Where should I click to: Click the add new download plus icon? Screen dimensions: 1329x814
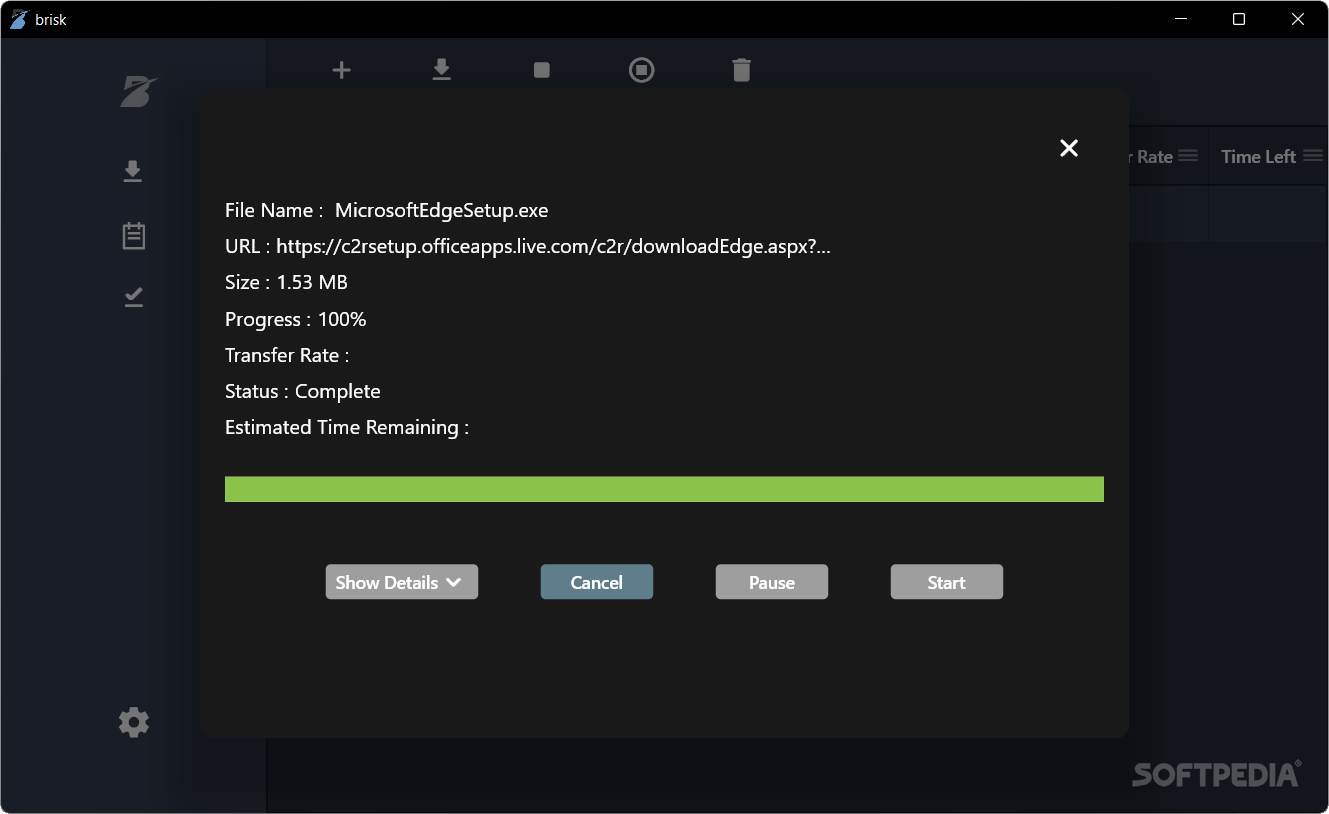pos(342,70)
